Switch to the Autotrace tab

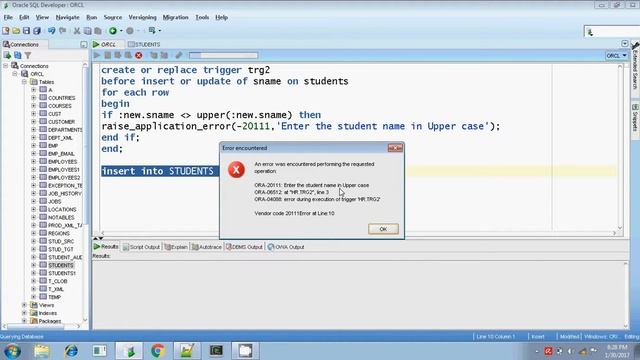(207, 247)
